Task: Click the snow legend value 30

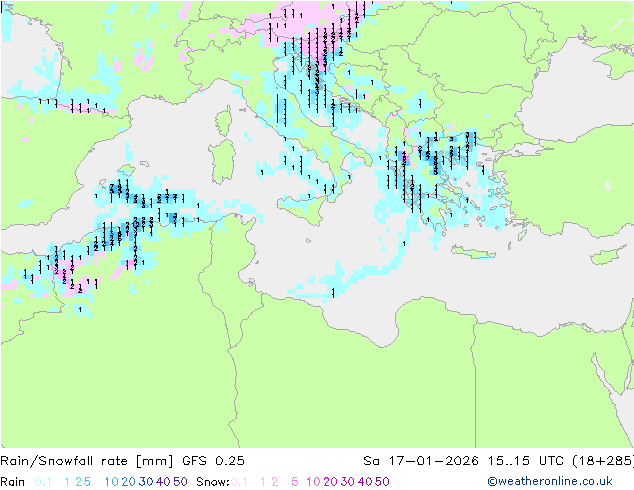Action: point(348,482)
